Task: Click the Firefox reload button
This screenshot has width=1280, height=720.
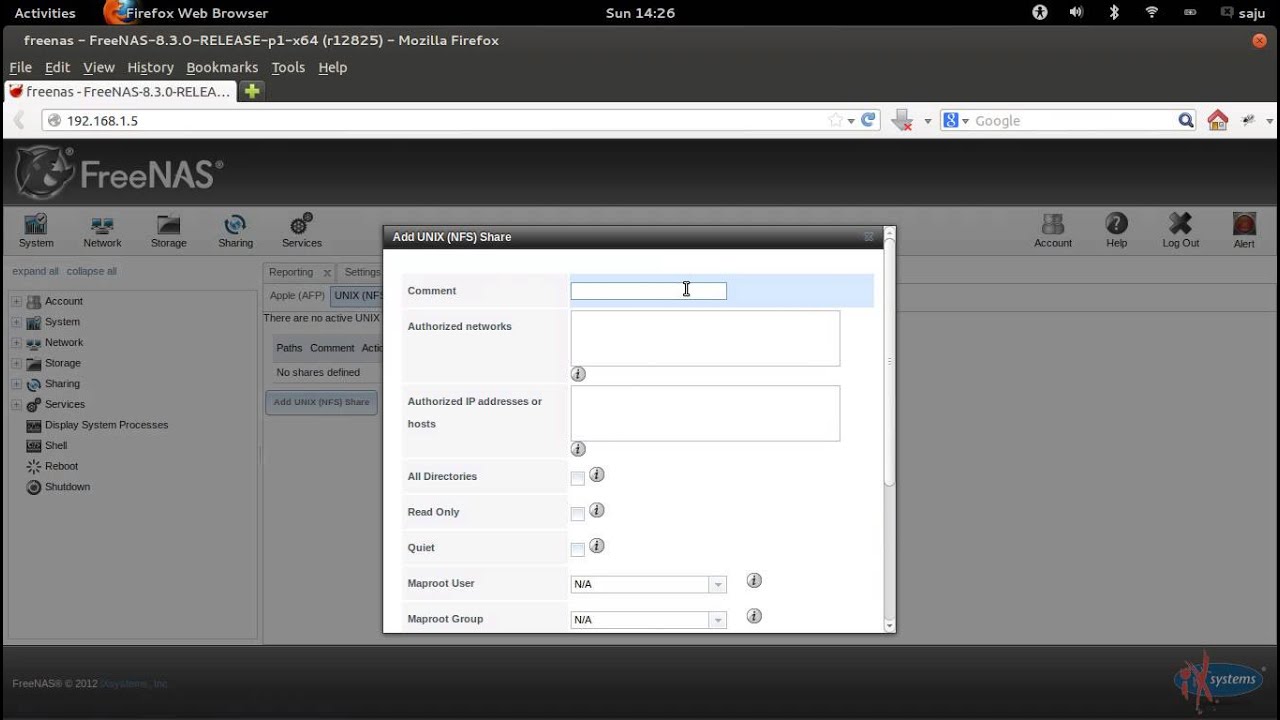Action: click(868, 120)
